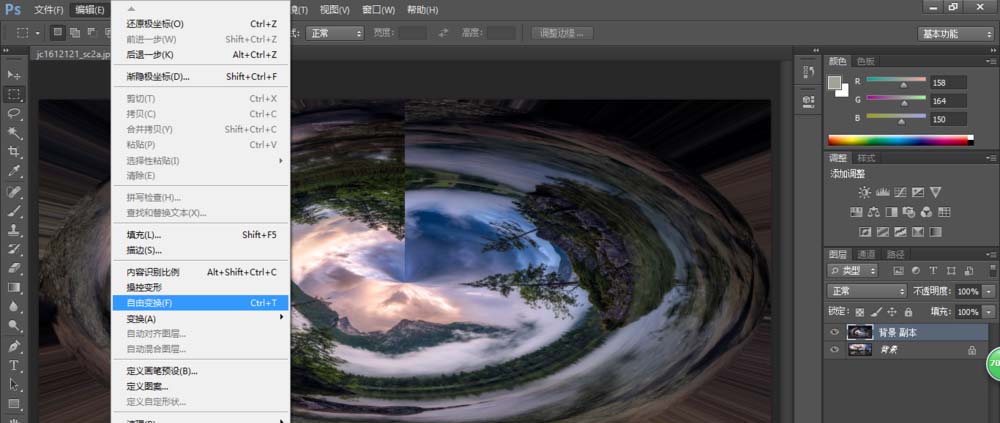Select the Move tool
This screenshot has height=423, width=1000.
click(x=14, y=75)
